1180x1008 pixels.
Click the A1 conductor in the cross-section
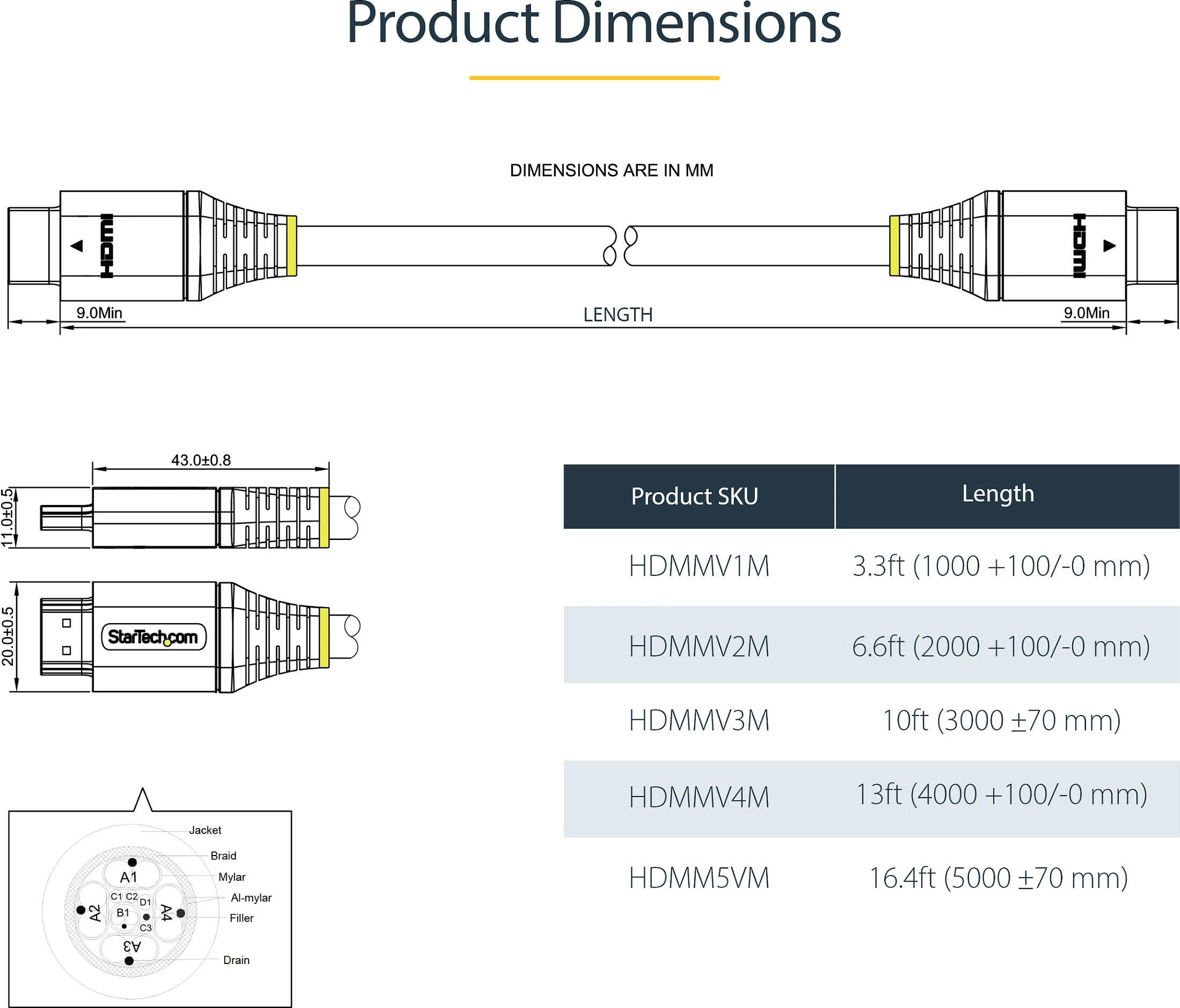[x=132, y=875]
